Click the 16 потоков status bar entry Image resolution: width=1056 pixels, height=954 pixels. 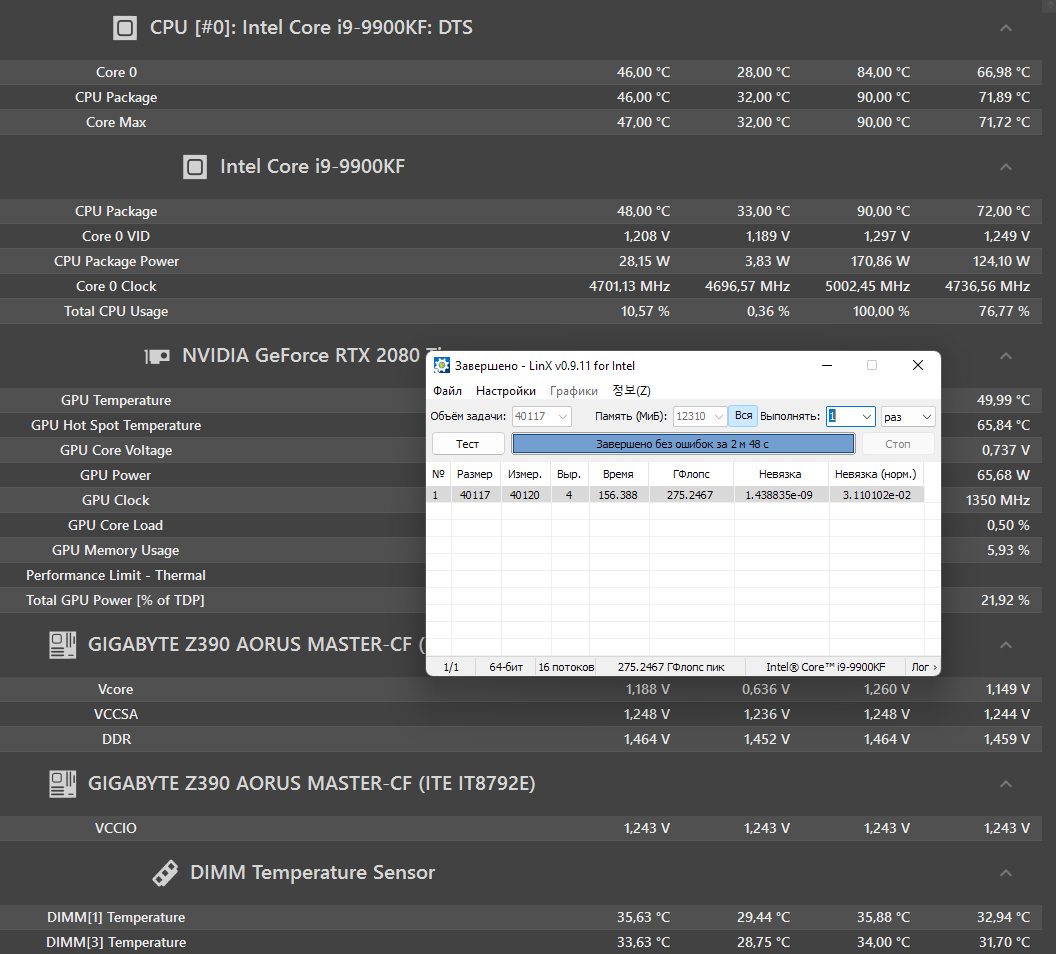566,667
